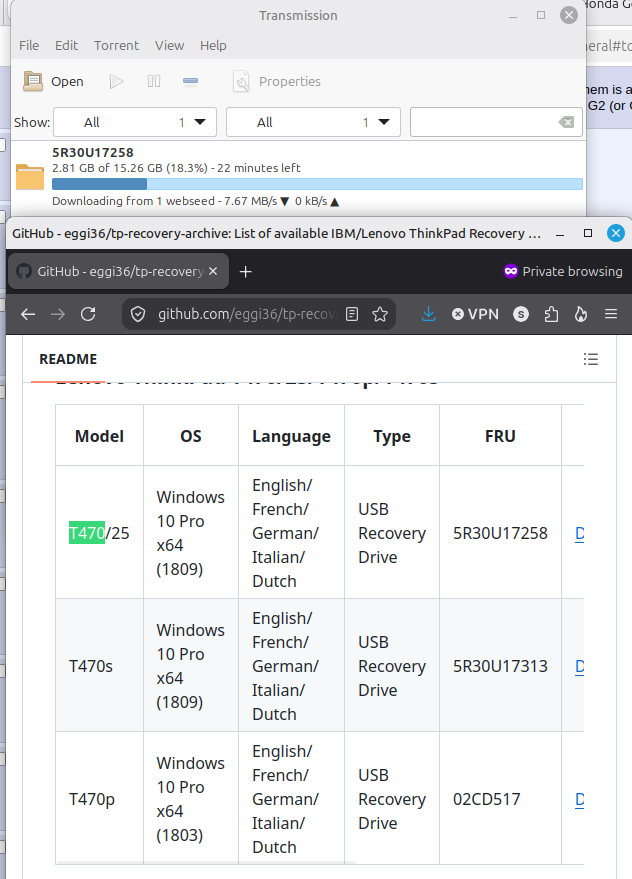Open the Edit menu in Transmission

(x=66, y=45)
